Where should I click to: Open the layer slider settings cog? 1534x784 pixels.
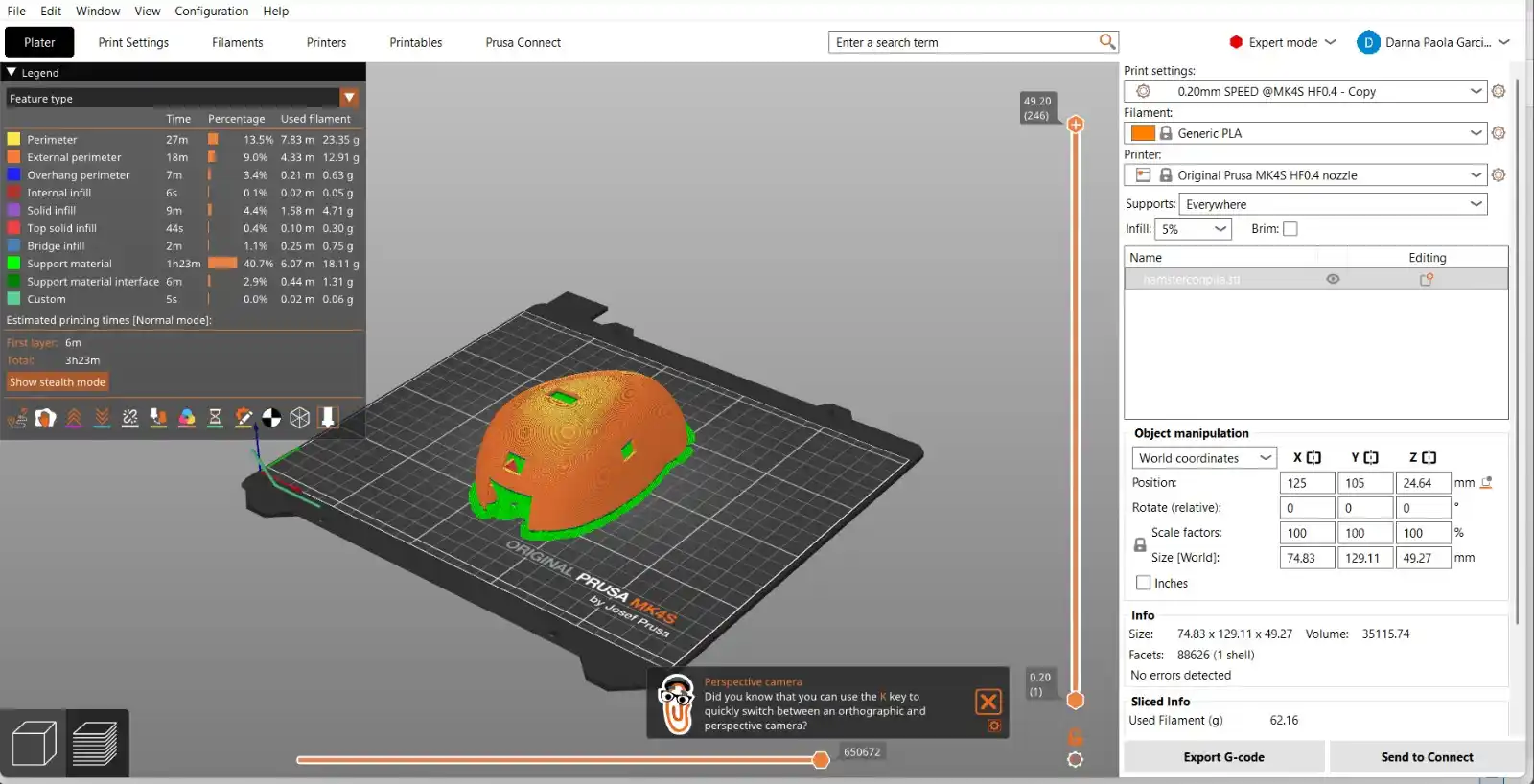(1076, 760)
